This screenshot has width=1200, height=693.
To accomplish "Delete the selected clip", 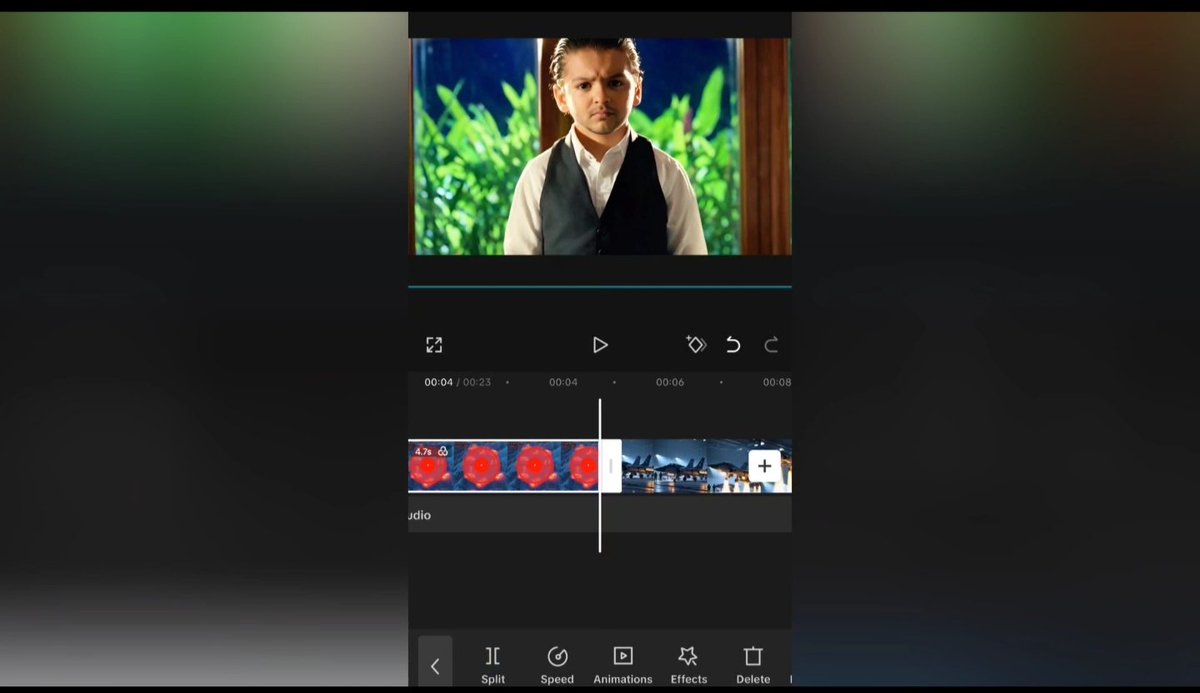I will coord(753,665).
